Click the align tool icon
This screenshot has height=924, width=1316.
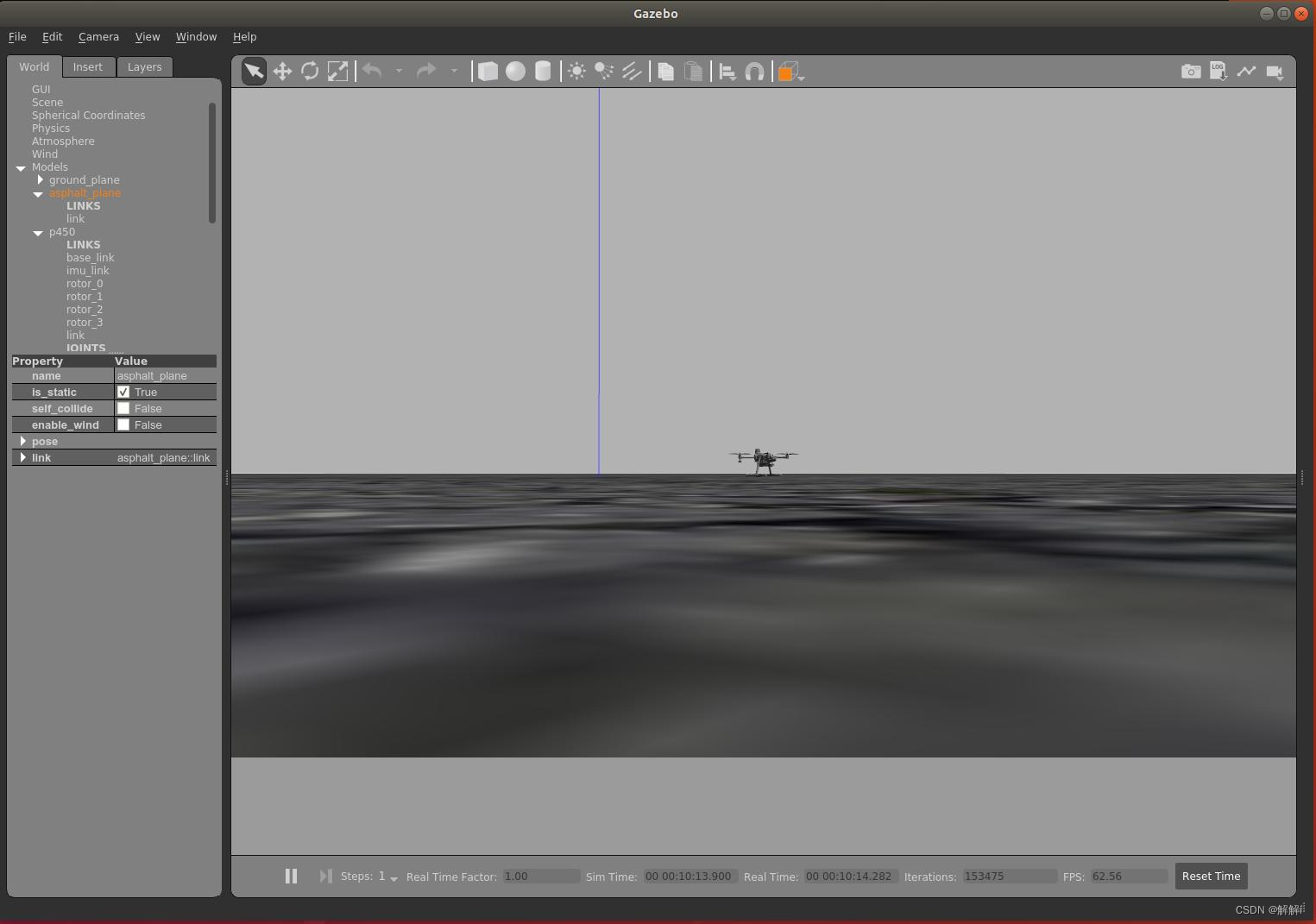click(x=727, y=72)
